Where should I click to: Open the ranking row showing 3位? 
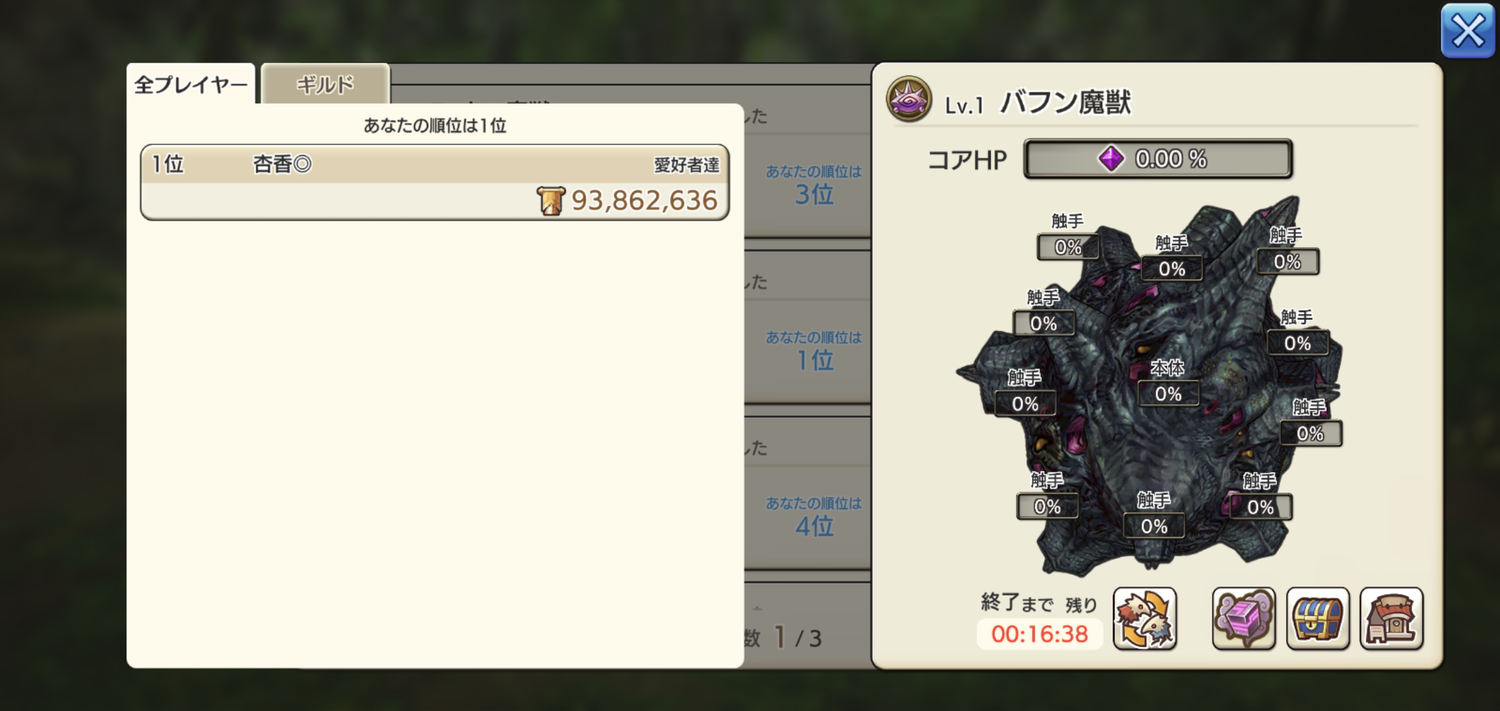point(808,185)
